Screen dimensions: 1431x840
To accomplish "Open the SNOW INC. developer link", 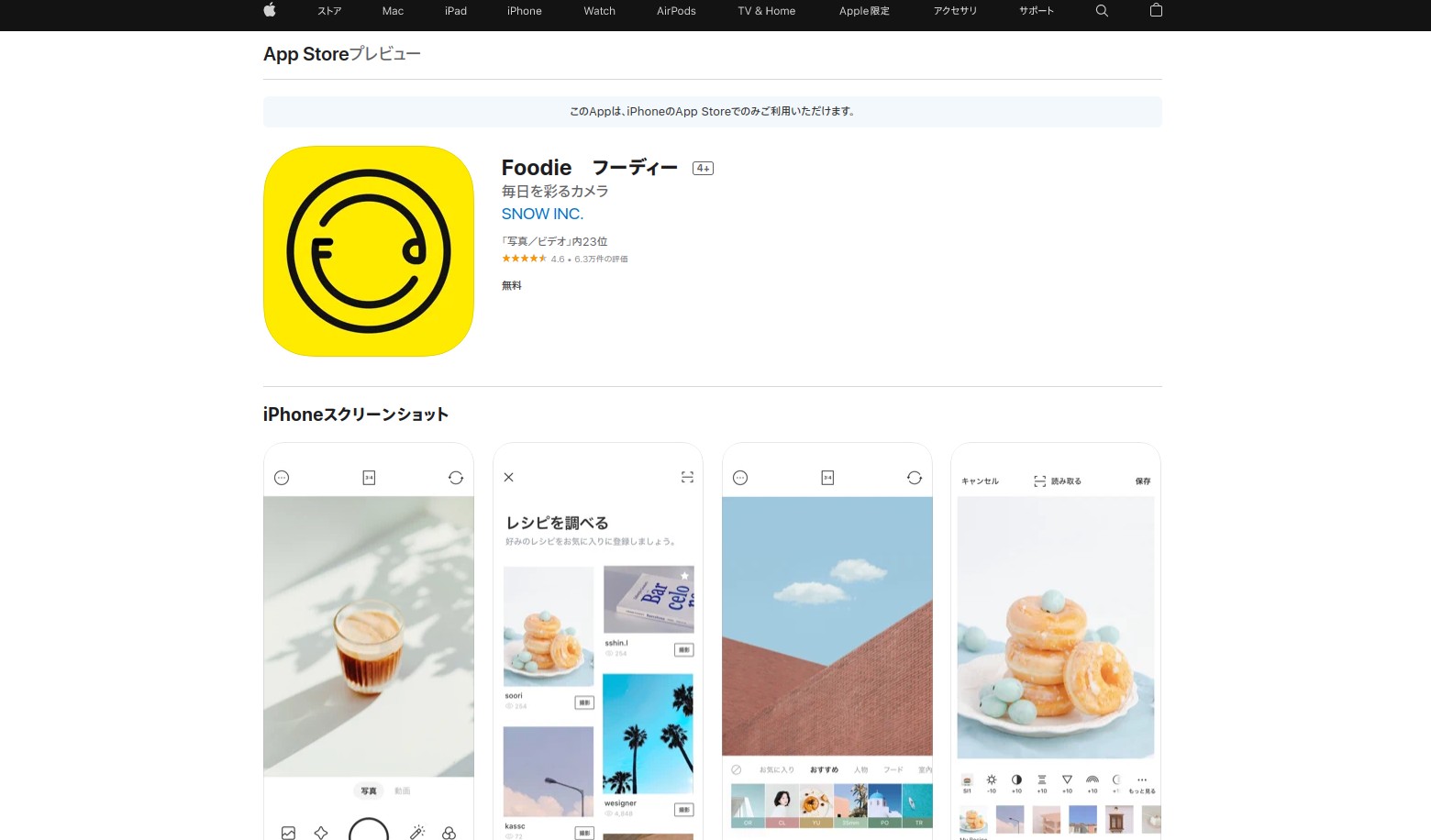I will click(x=542, y=214).
